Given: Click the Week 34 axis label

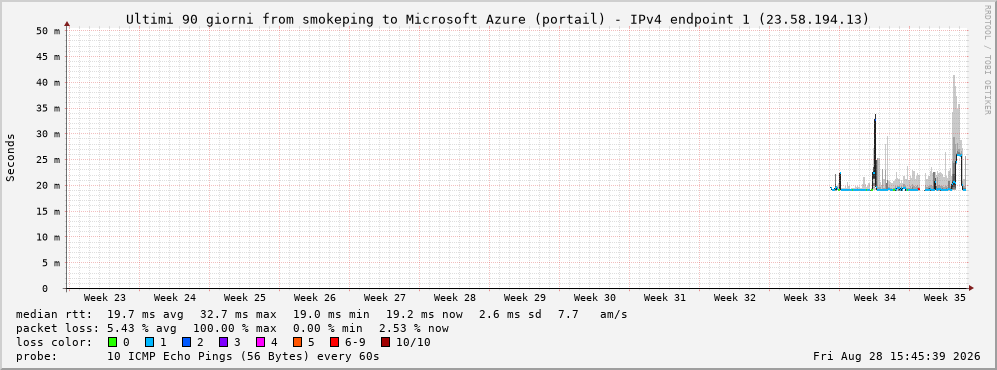Looking at the screenshot, I should pos(874,298).
